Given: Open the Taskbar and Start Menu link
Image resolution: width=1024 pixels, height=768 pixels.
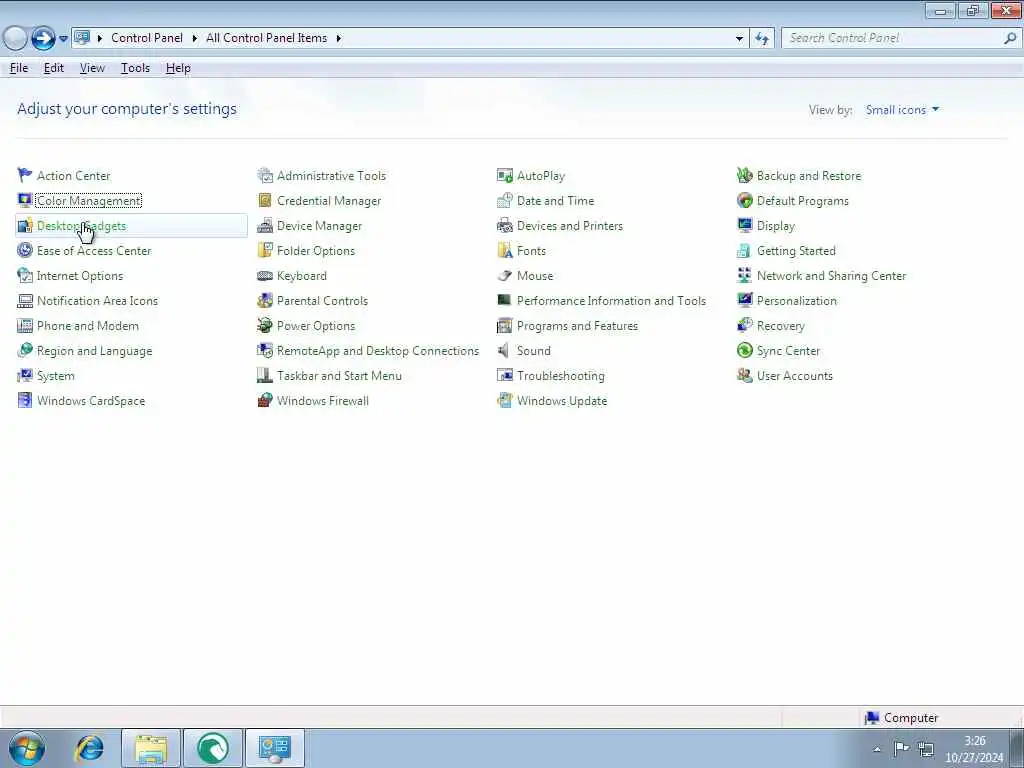Looking at the screenshot, I should pyautogui.click(x=339, y=376).
